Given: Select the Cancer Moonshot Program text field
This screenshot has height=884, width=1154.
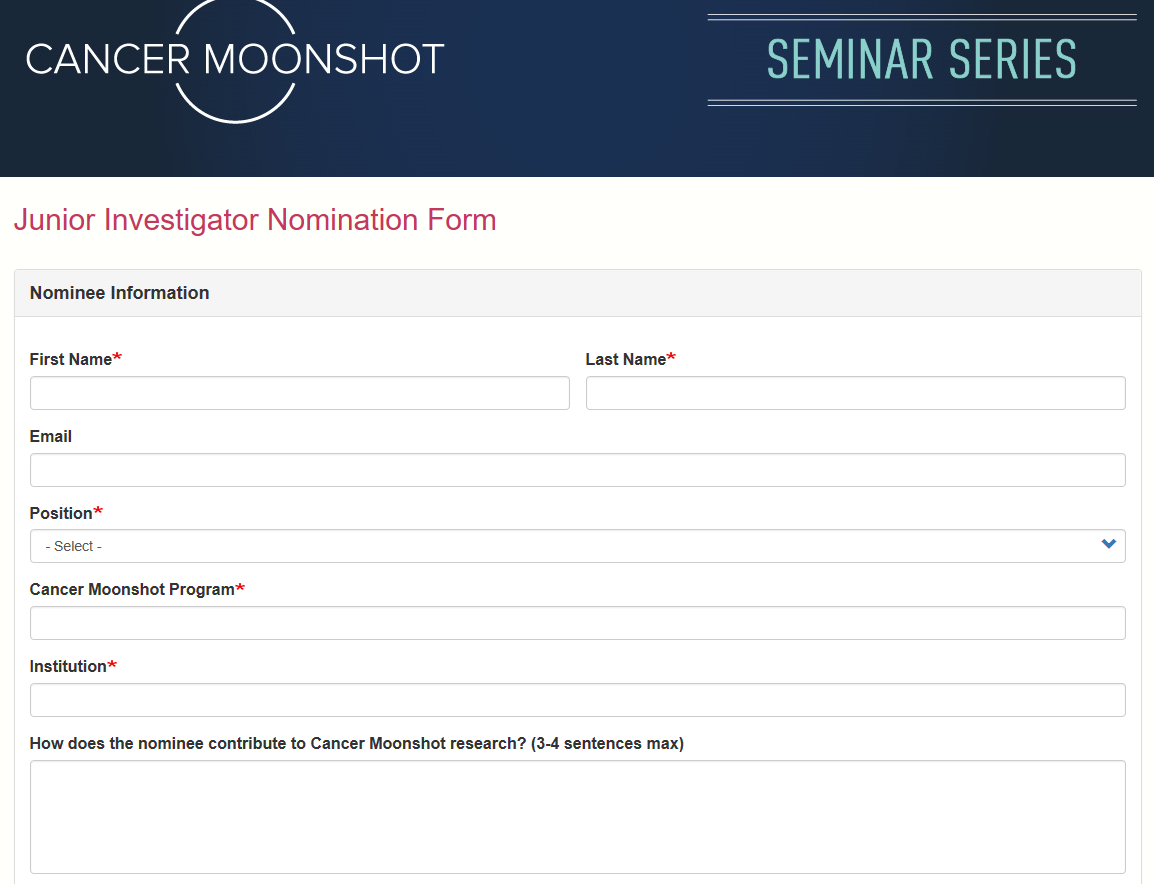Looking at the screenshot, I should point(577,623).
